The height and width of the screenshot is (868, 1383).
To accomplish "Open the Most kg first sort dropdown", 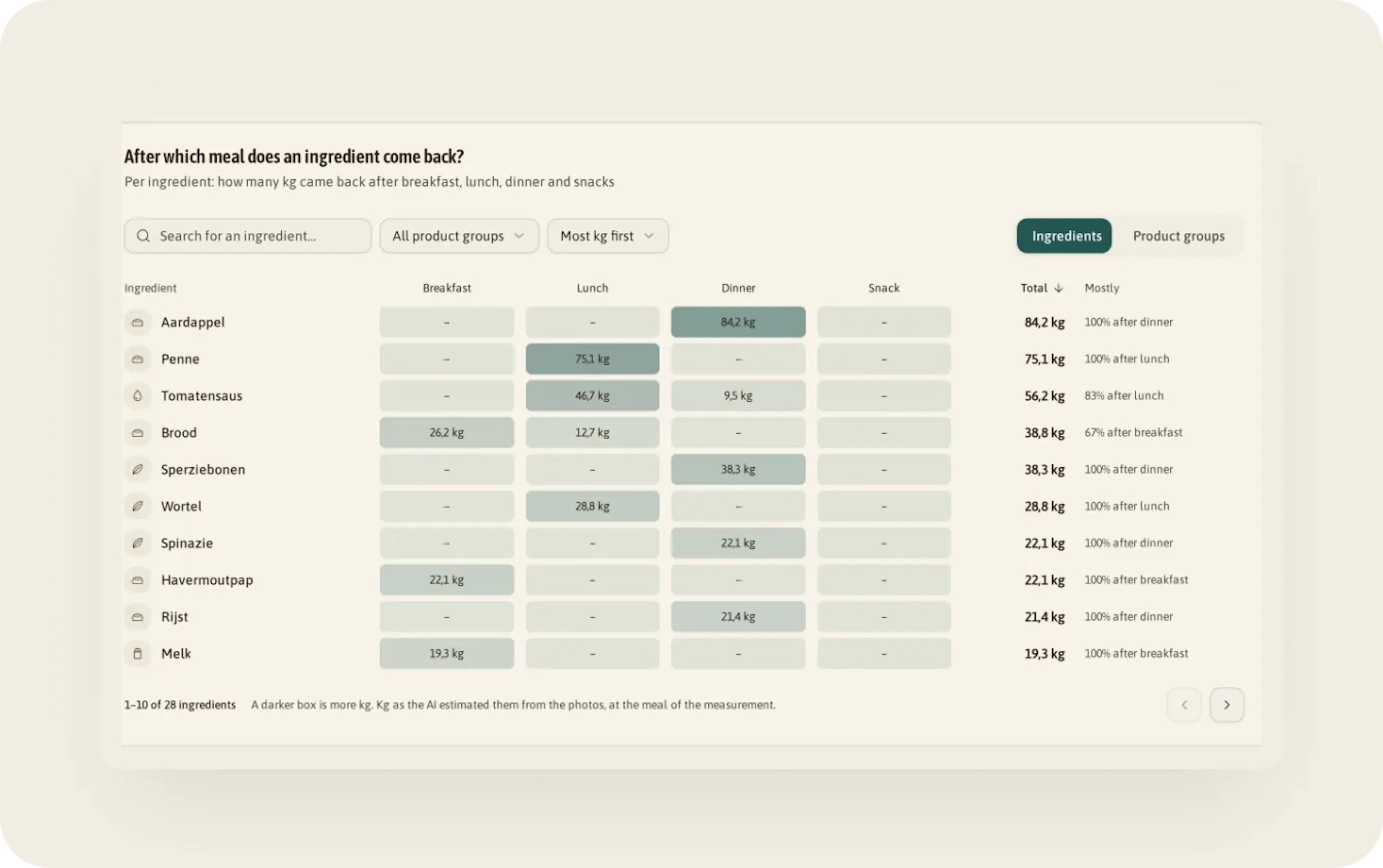I will point(608,236).
